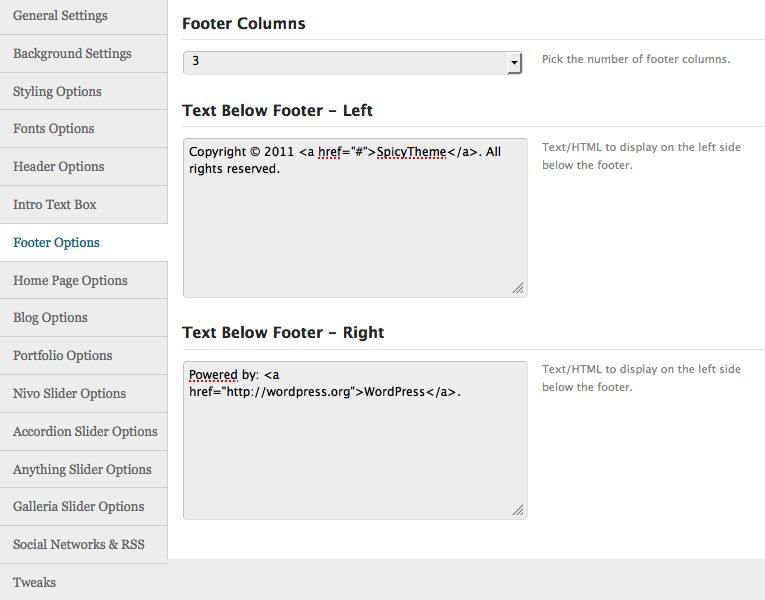Go to Header Options section
Screen dimensions: 765x600
(x=58, y=167)
